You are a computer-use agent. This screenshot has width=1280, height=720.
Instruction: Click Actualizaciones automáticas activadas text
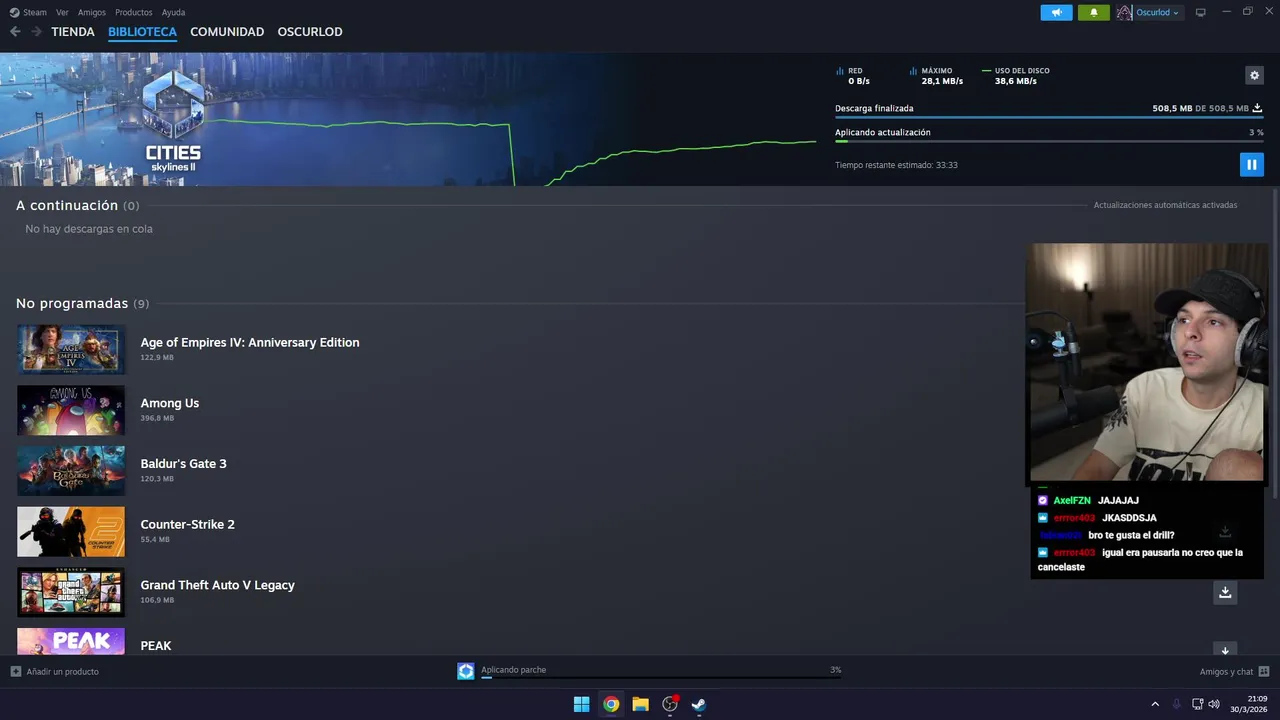pyautogui.click(x=1165, y=205)
